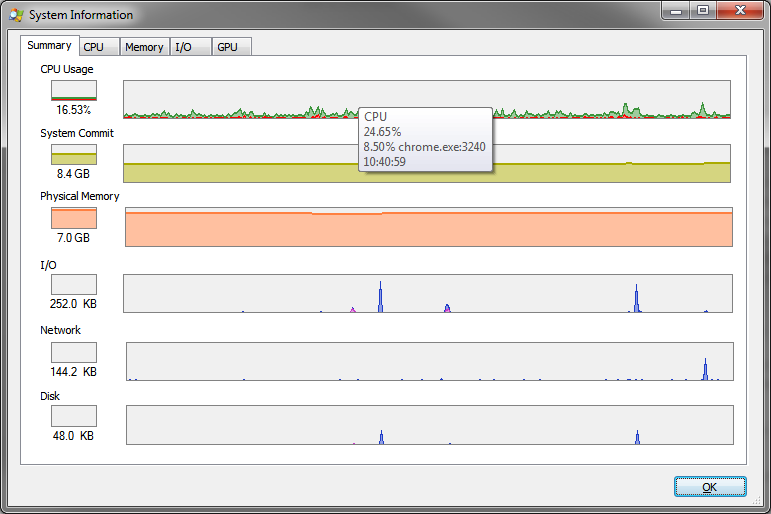Click the 7.0 GB physical memory value
This screenshot has width=771, height=514.
[x=73, y=238]
